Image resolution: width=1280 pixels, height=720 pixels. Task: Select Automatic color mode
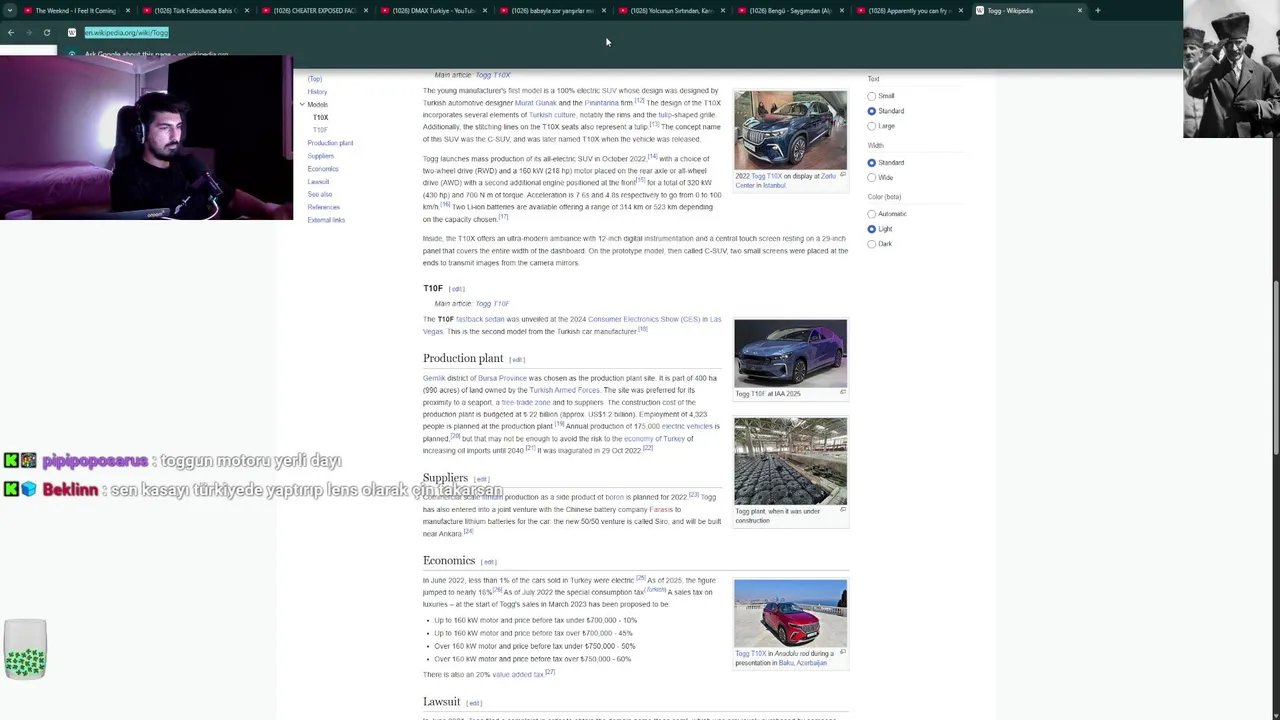[871, 214]
